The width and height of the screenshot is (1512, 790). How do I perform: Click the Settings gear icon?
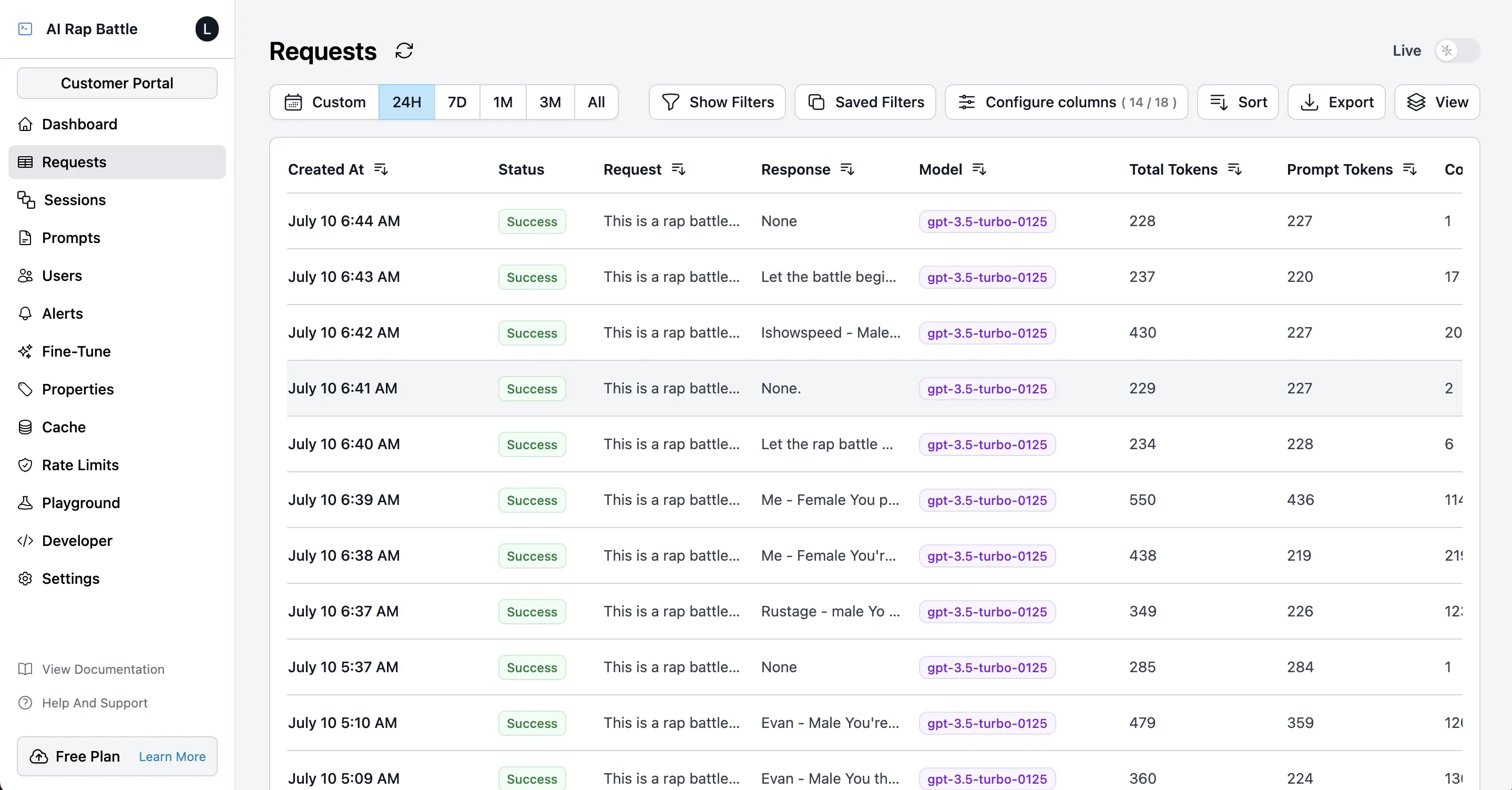pos(25,579)
